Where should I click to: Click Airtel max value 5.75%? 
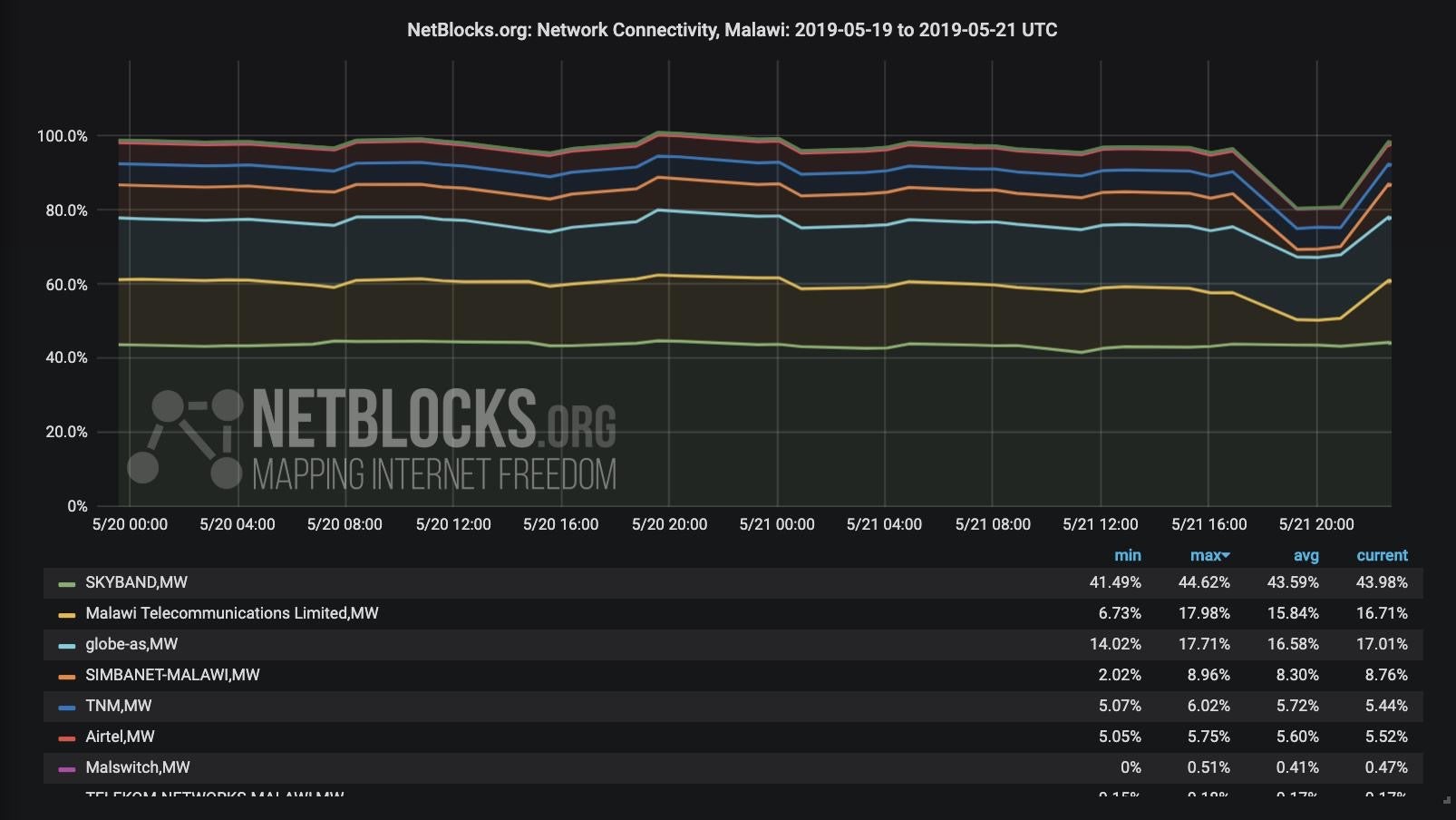point(1208,737)
